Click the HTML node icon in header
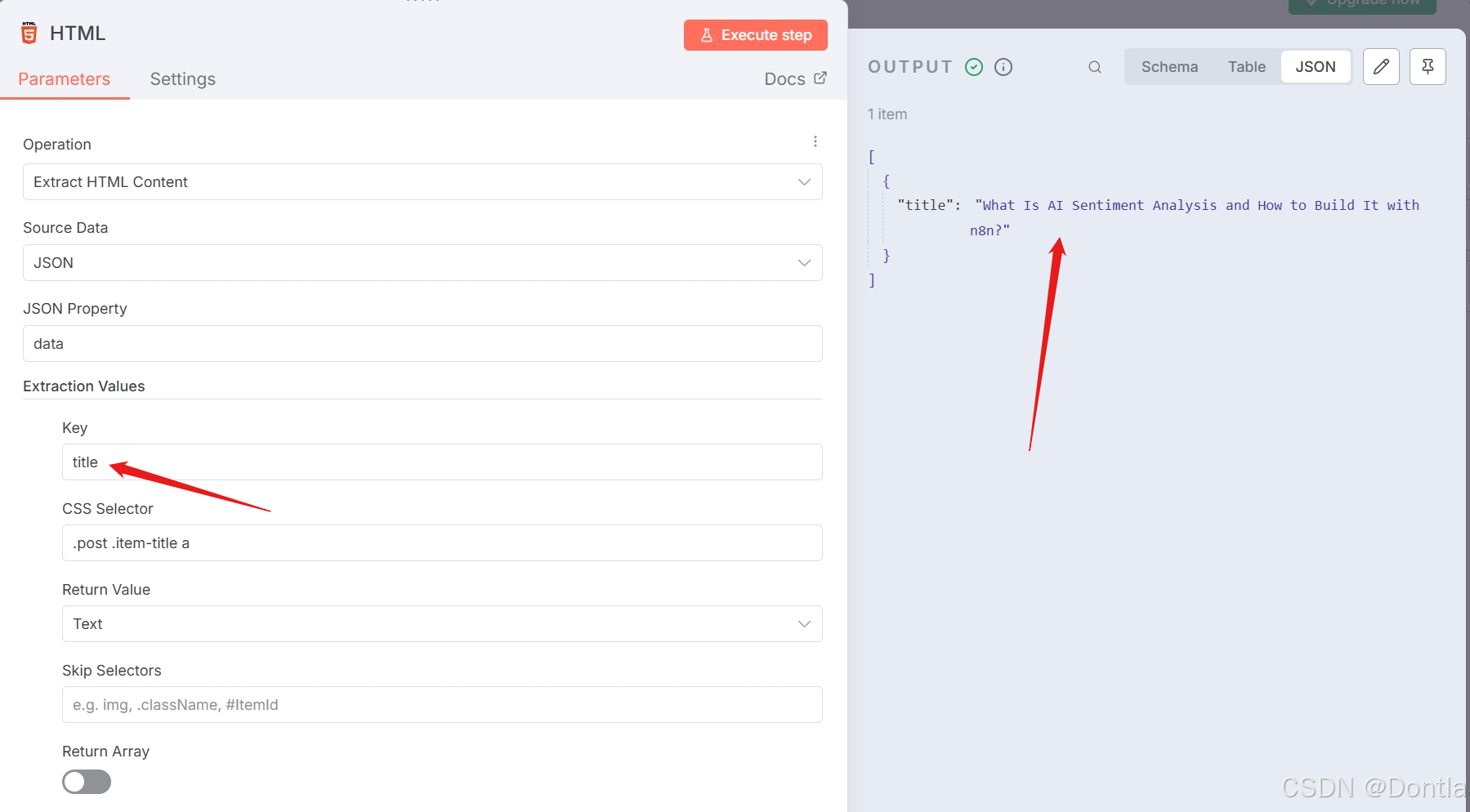The width and height of the screenshot is (1470, 812). point(29,33)
